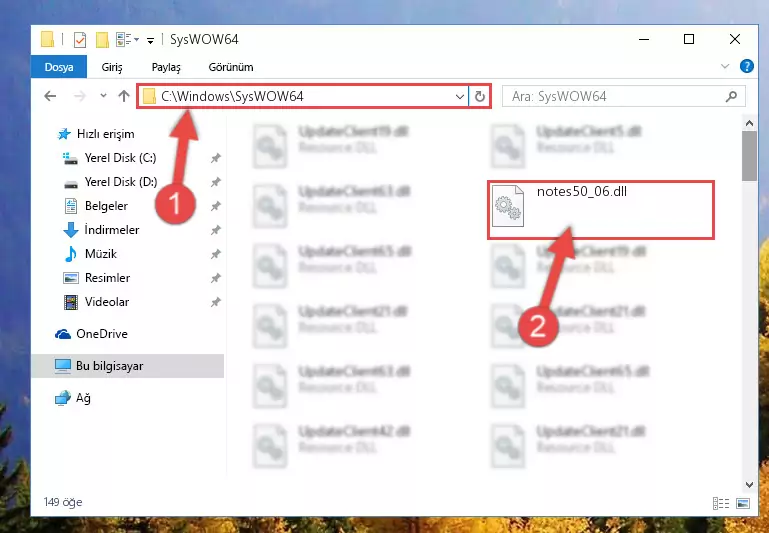Image resolution: width=769 pixels, height=533 pixels.
Task: Click the Properties quick access icon
Action: [x=79, y=40]
